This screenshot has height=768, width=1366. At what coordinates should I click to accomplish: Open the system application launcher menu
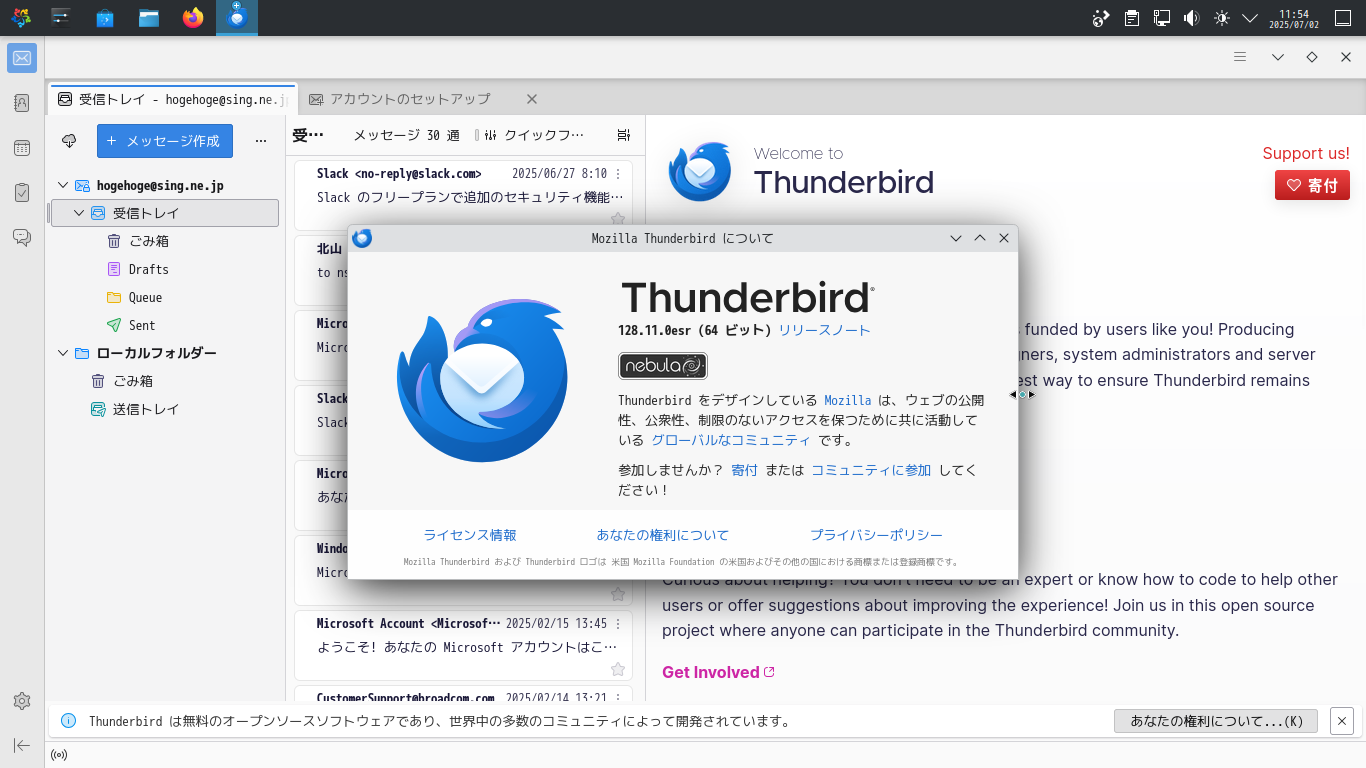point(21,17)
